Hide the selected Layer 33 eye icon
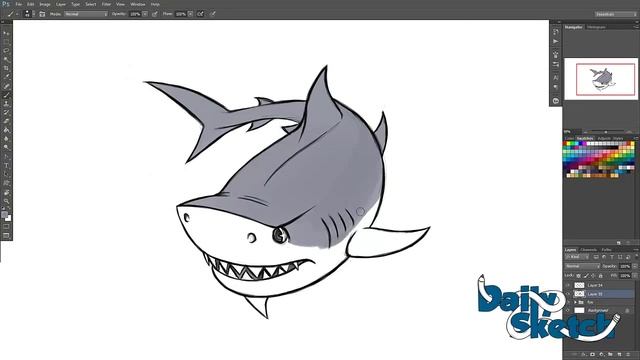 (x=568, y=294)
